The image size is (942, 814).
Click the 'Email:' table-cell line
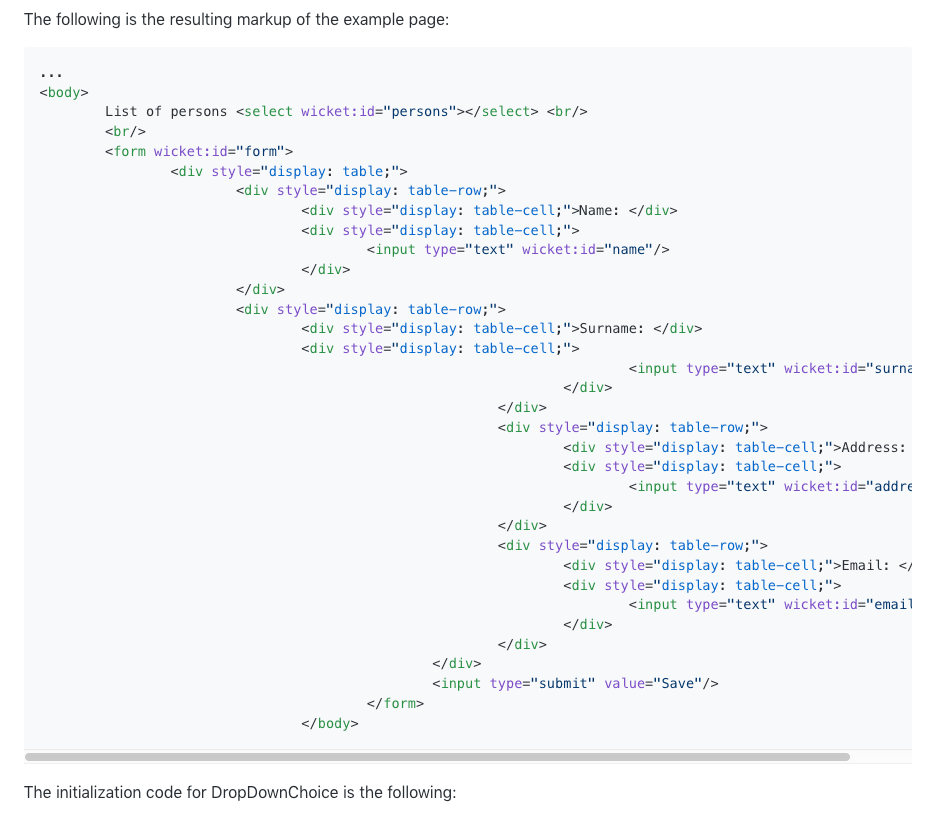click(737, 566)
